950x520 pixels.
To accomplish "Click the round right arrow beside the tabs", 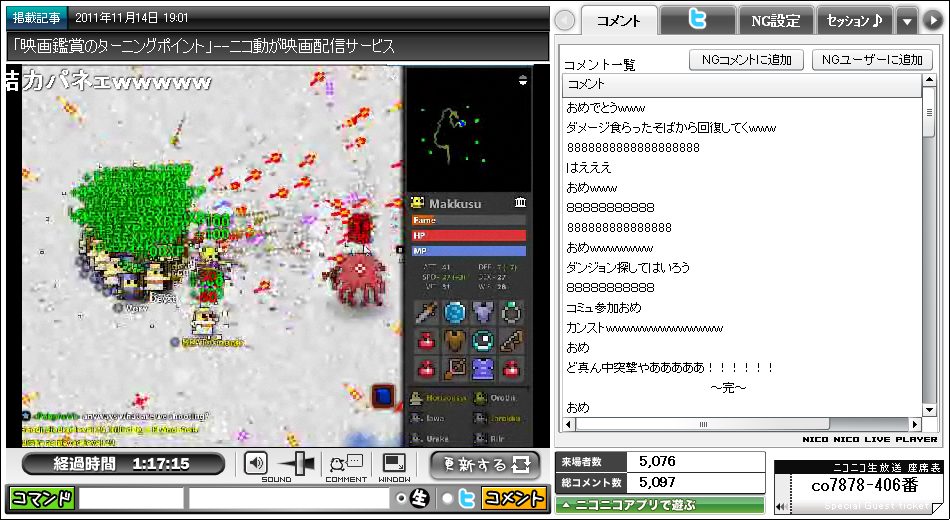I will (932, 21).
